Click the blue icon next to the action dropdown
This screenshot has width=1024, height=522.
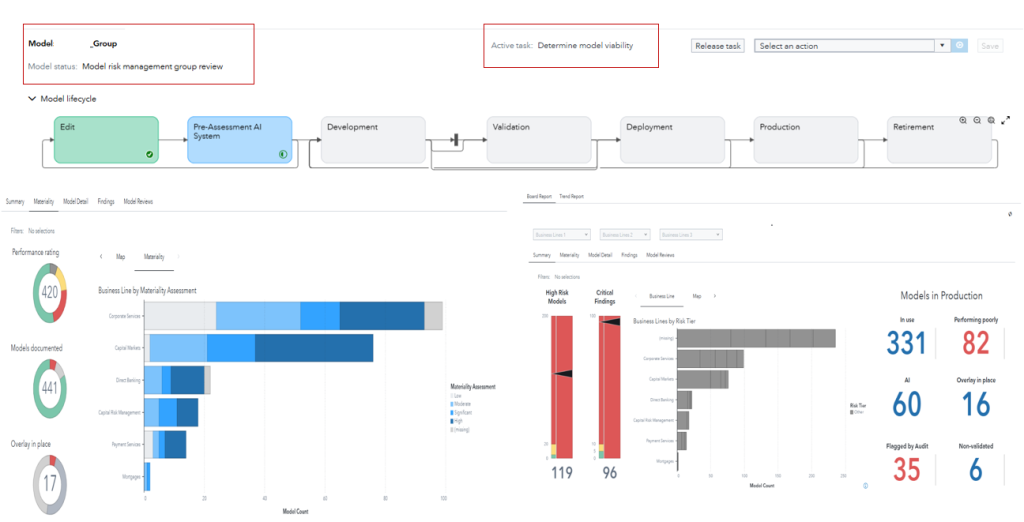960,46
